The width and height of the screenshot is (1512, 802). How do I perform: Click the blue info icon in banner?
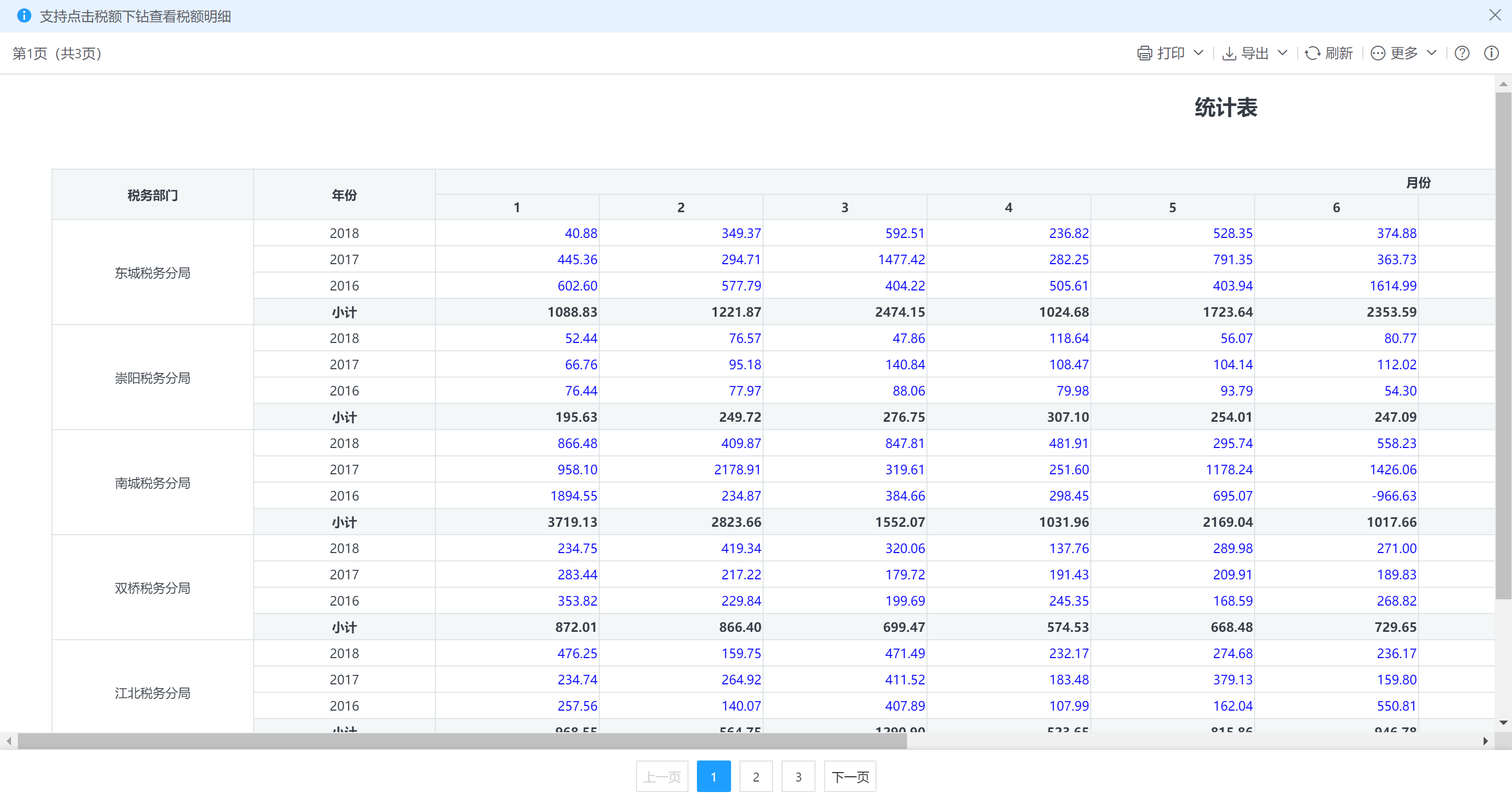pyautogui.click(x=24, y=16)
